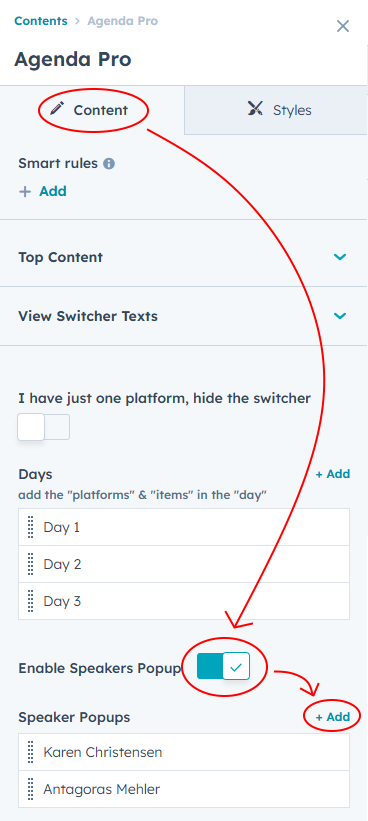Viewport: 368px width, 821px height.
Task: Open the Antagoras Mehler speaker item
Action: tap(184, 789)
